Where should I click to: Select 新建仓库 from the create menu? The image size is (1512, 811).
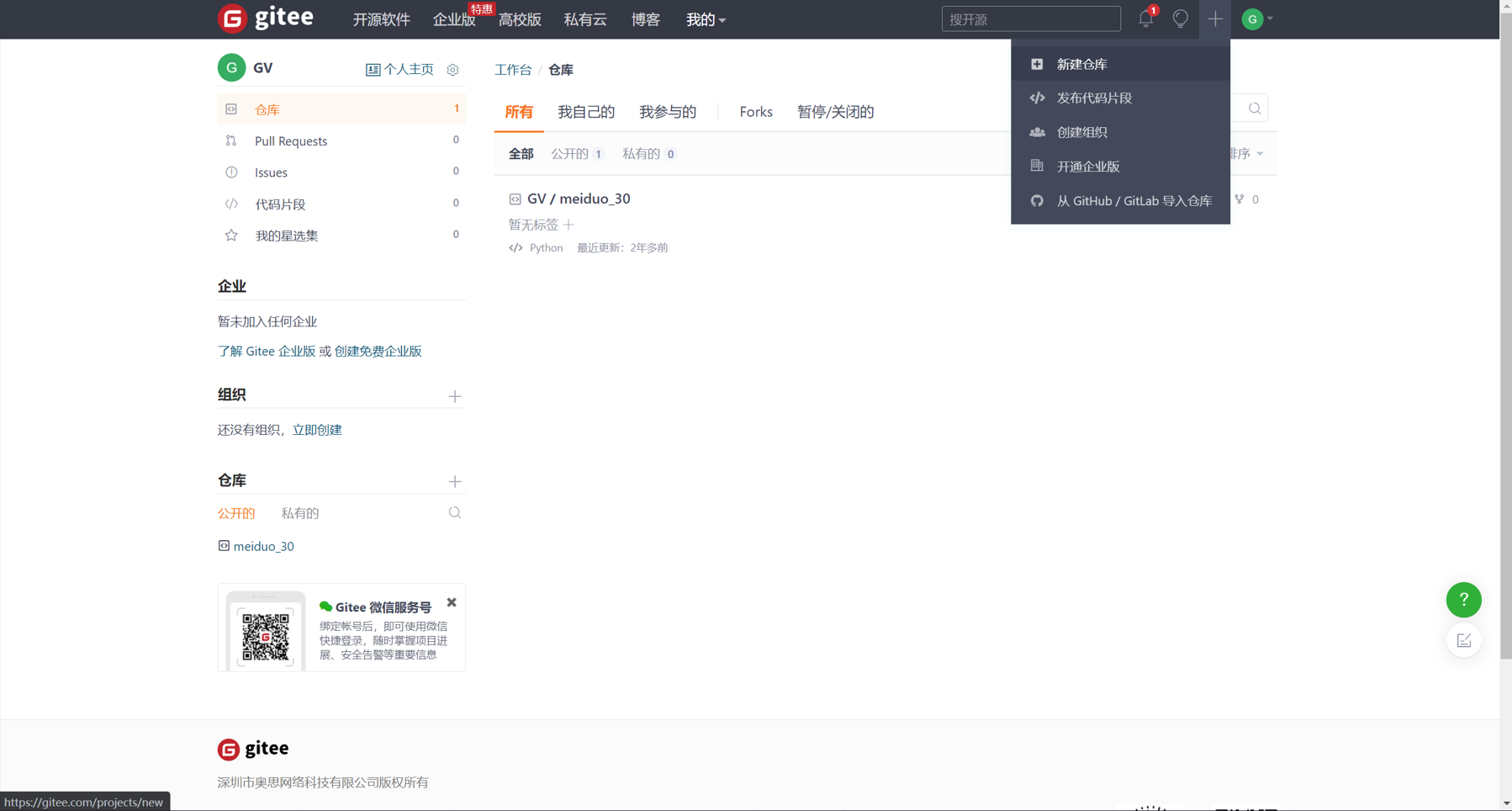[1120, 64]
